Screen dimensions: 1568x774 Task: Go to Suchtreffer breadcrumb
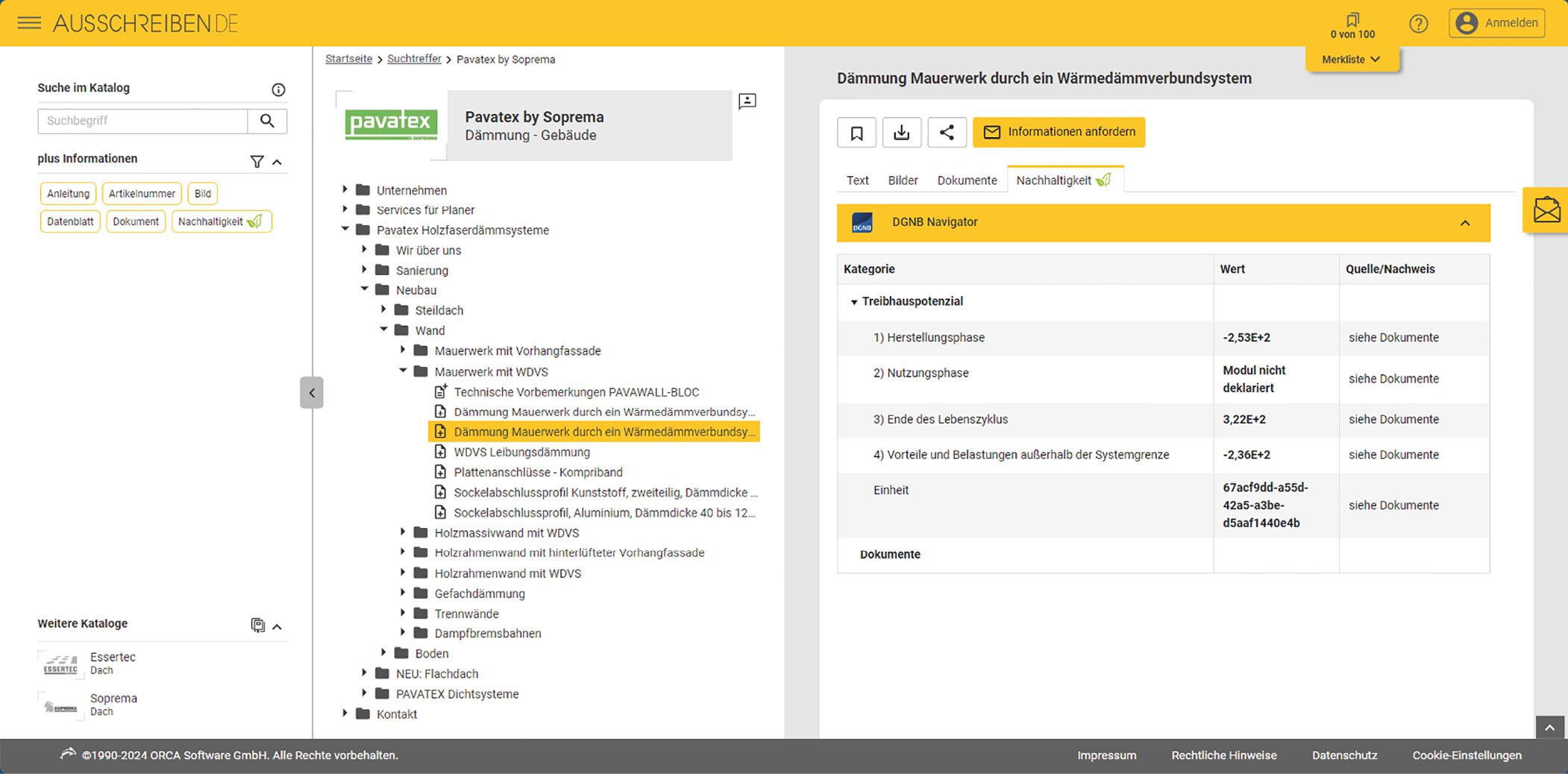coord(414,59)
